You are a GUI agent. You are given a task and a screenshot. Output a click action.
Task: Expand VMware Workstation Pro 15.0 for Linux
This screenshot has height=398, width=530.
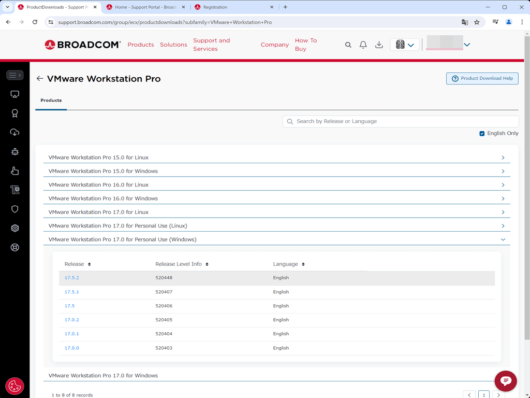pos(276,158)
